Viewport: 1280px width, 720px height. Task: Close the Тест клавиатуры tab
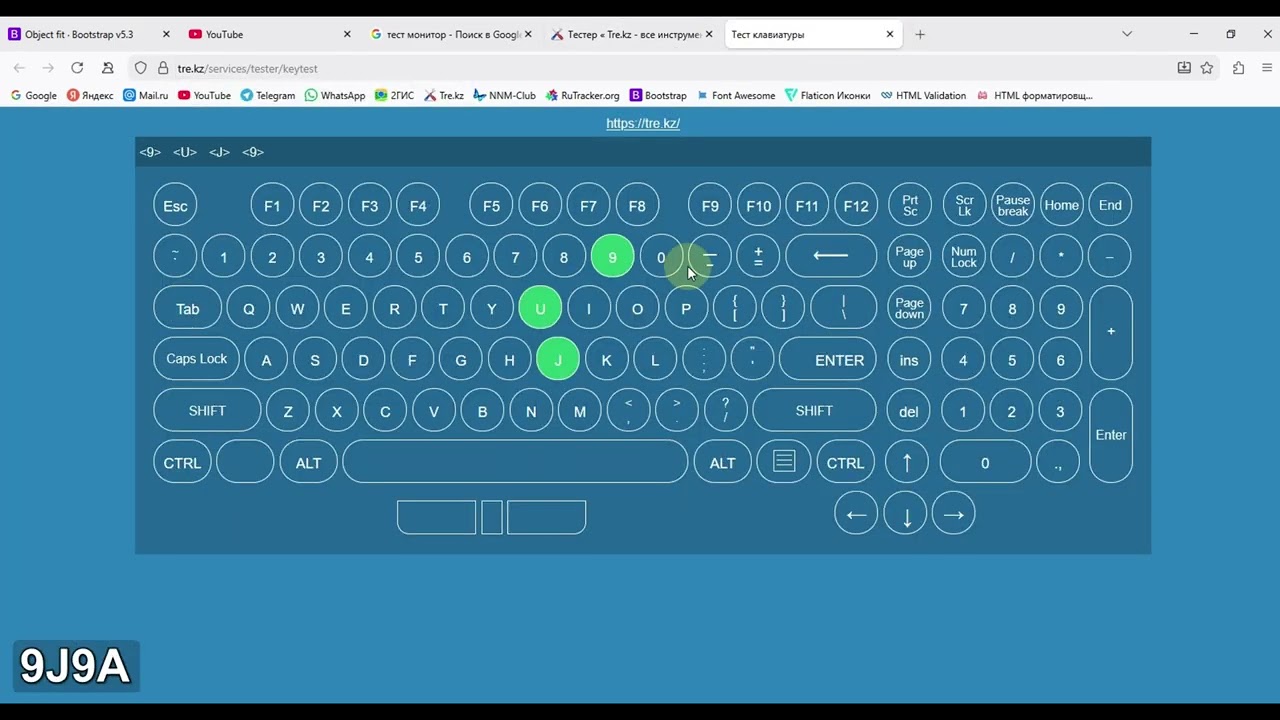(890, 34)
